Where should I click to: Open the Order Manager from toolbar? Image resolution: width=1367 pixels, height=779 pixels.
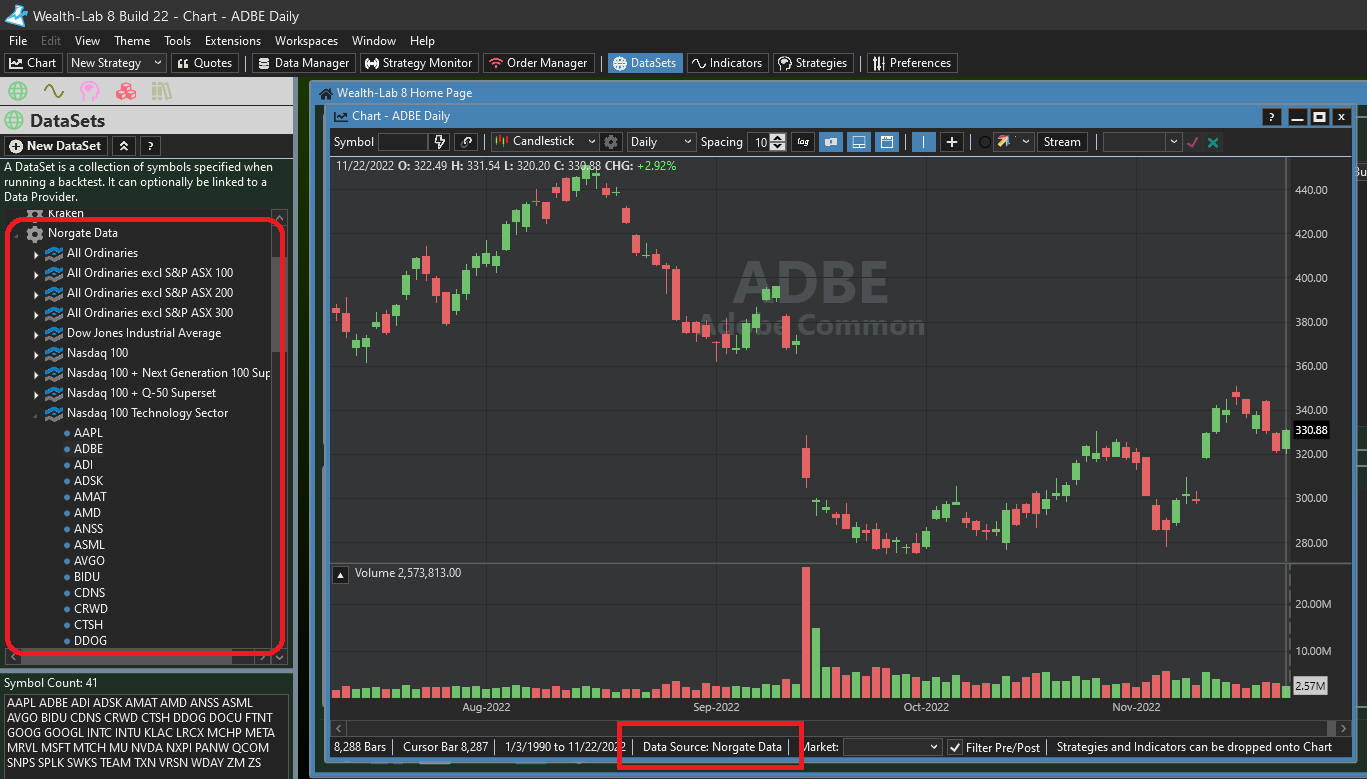click(x=539, y=63)
